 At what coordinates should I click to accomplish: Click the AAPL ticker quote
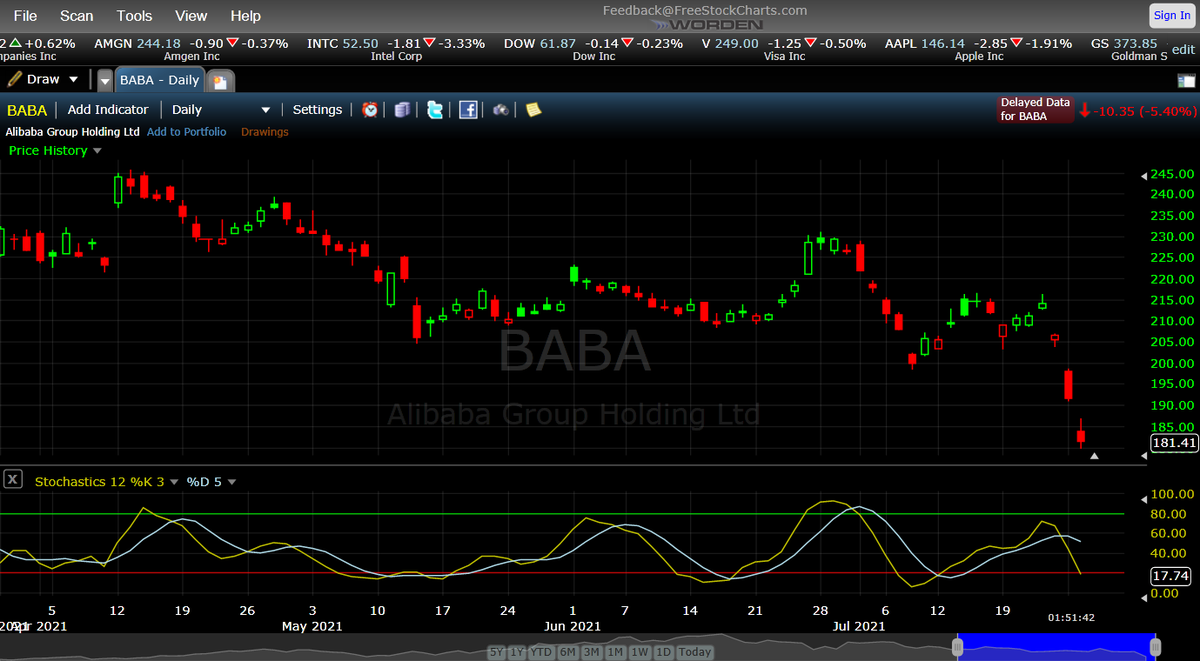pos(978,50)
